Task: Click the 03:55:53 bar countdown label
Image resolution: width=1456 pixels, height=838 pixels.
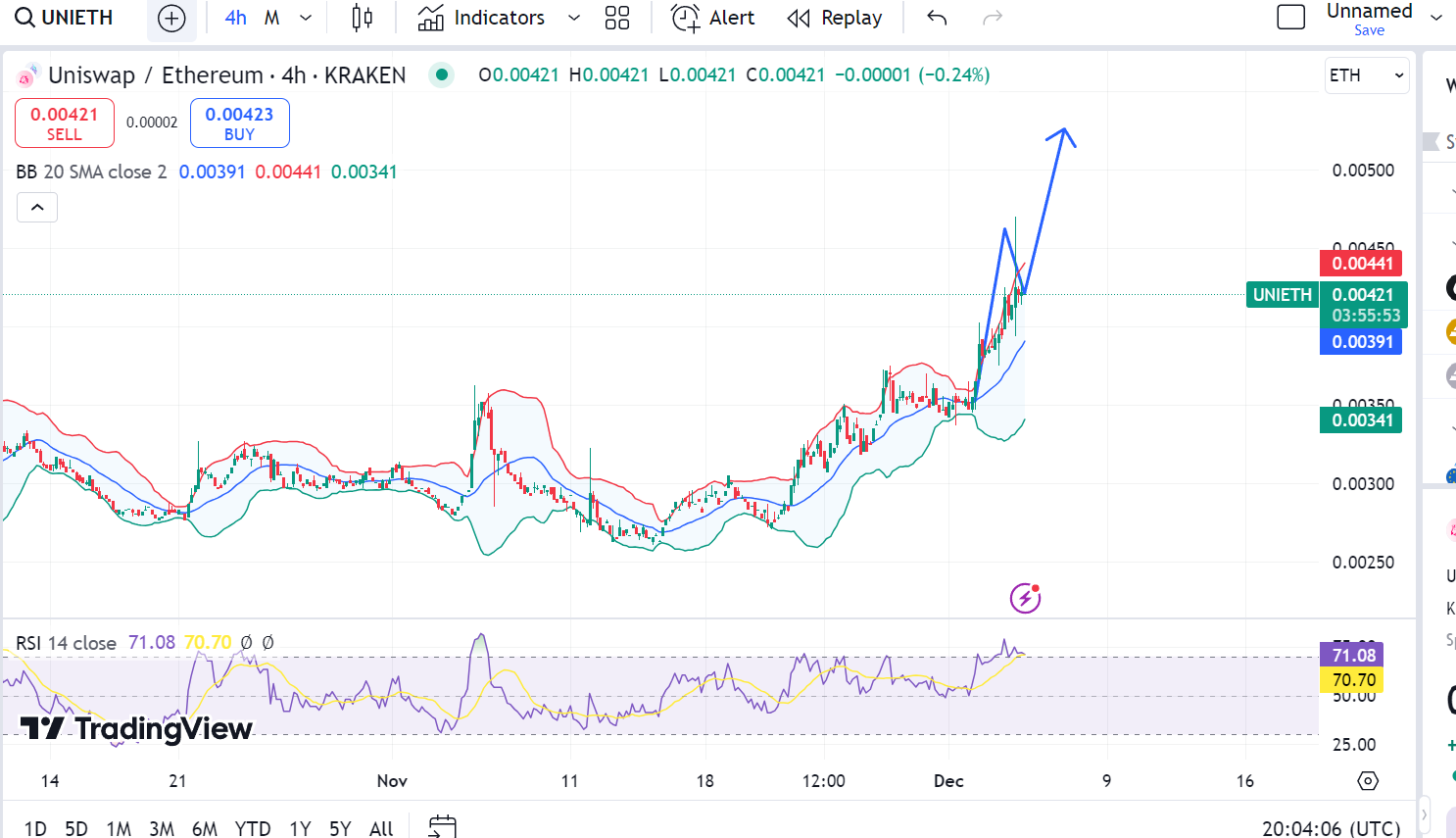Action: (1366, 316)
